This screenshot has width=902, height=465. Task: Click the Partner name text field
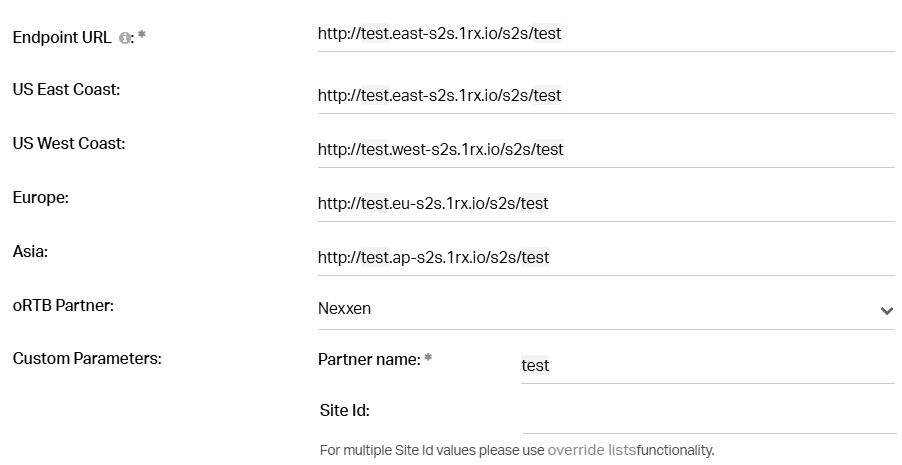707,366
